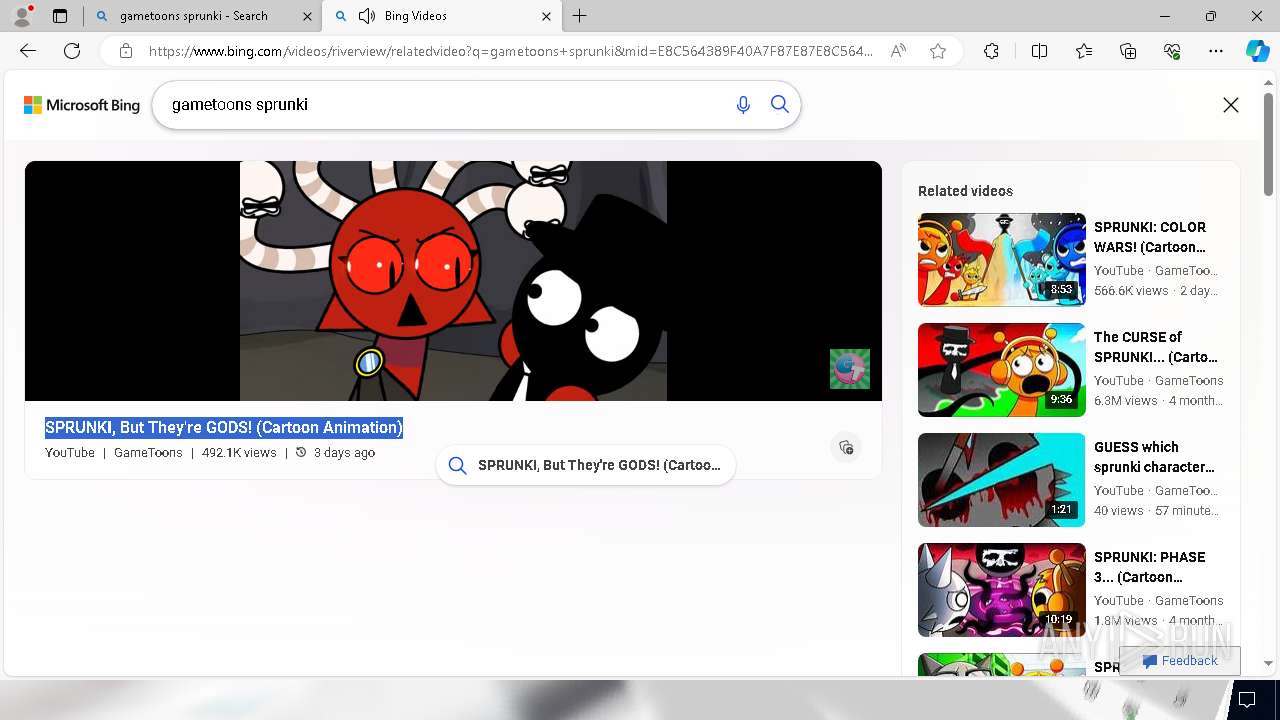1280x720 pixels.
Task: Close the gametoons sprunki Search tab
Action: pos(306,16)
